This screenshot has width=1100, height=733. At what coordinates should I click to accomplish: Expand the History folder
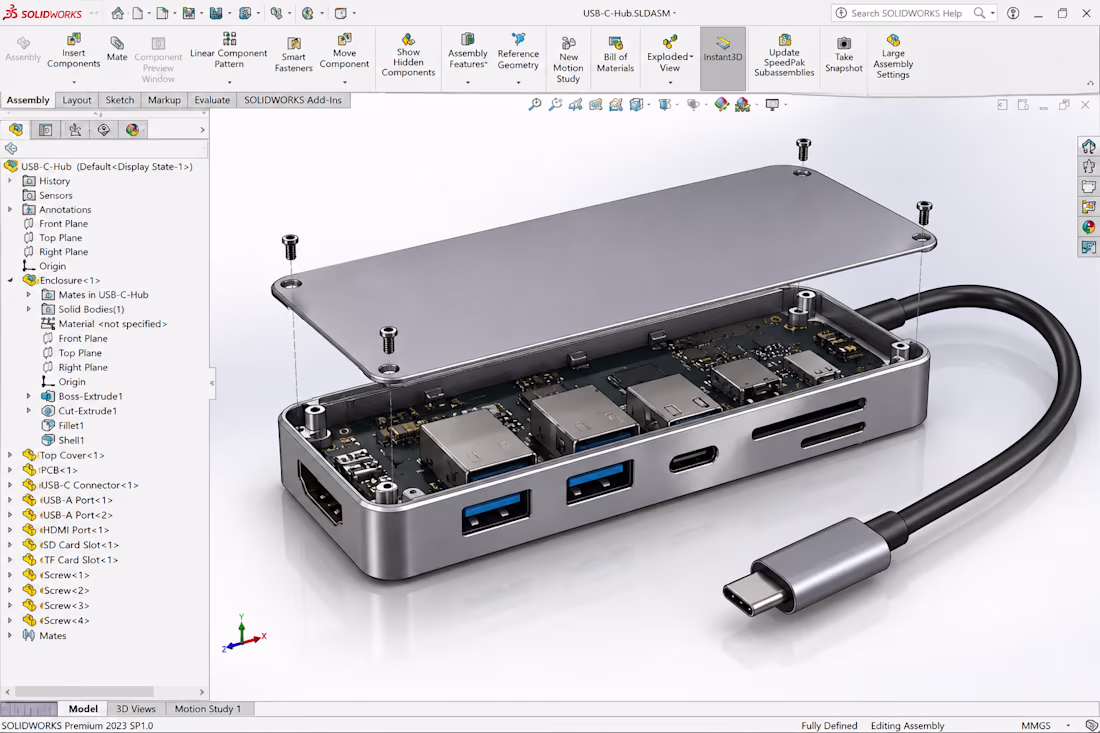click(10, 181)
